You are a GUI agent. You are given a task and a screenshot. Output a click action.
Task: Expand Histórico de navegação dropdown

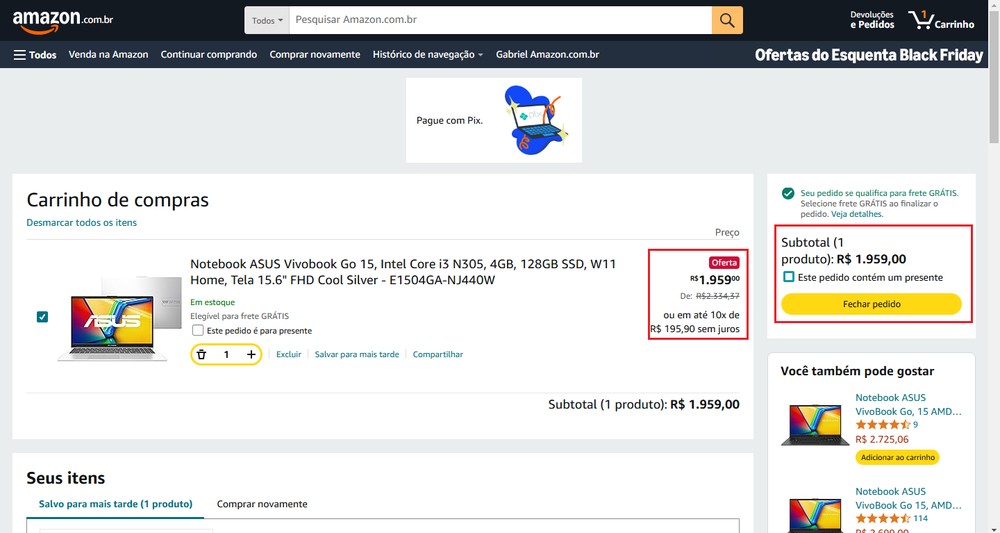427,55
